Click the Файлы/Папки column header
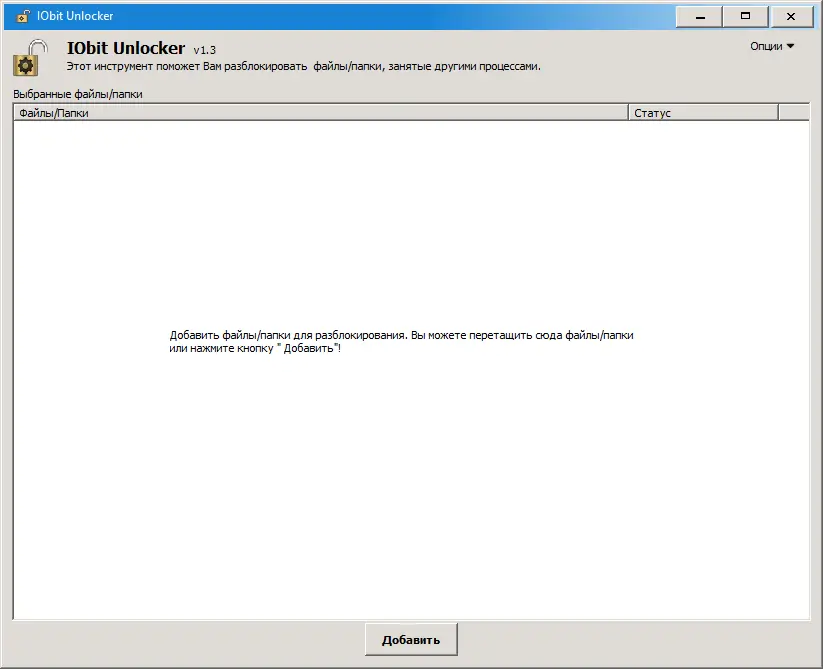The width and height of the screenshot is (823, 669). [x=321, y=113]
